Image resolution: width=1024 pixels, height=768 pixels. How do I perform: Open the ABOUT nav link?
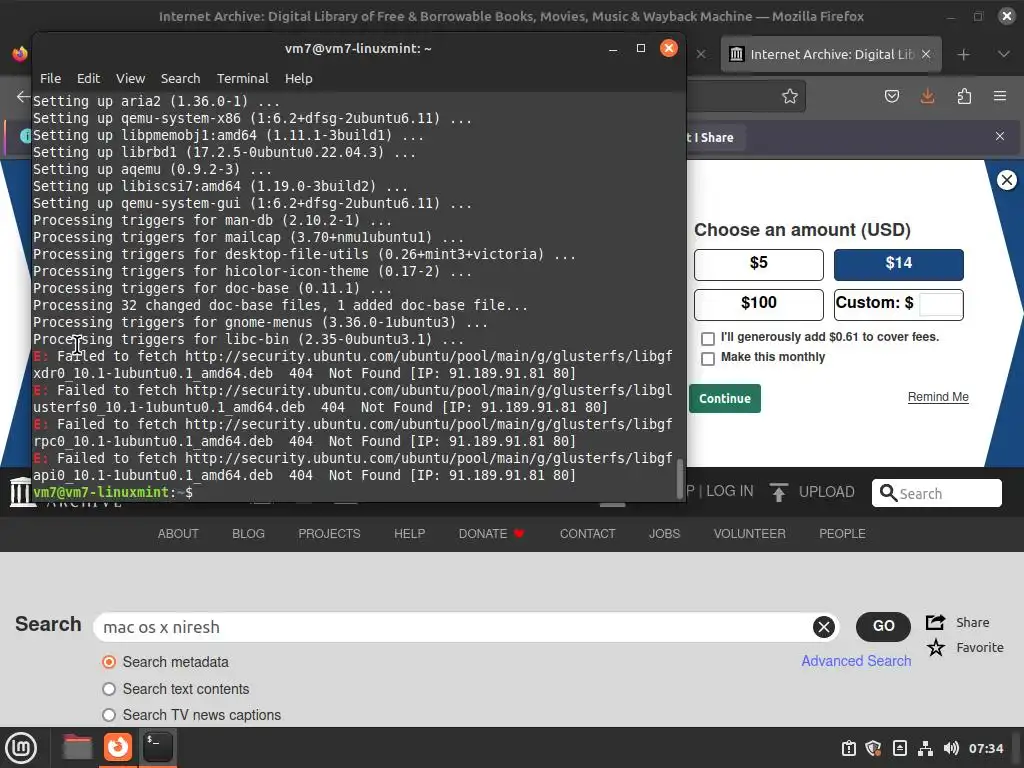pyautogui.click(x=178, y=534)
